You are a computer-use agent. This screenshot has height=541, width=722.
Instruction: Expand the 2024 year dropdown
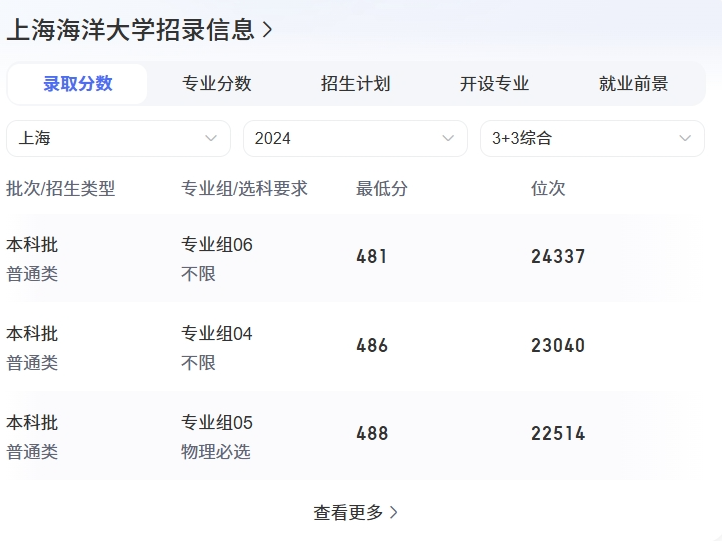pos(355,138)
